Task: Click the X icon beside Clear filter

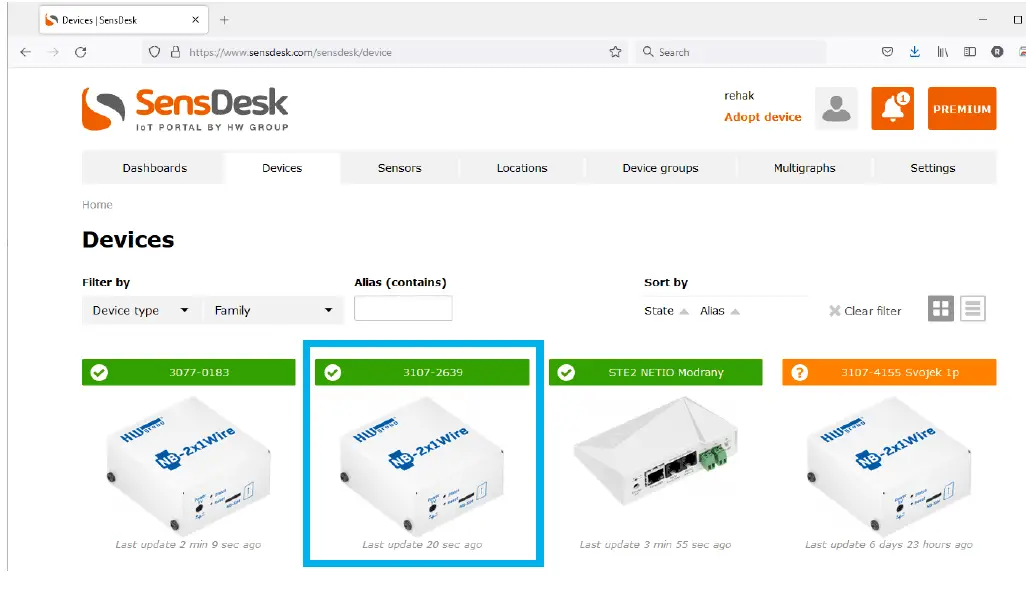Action: coord(834,311)
